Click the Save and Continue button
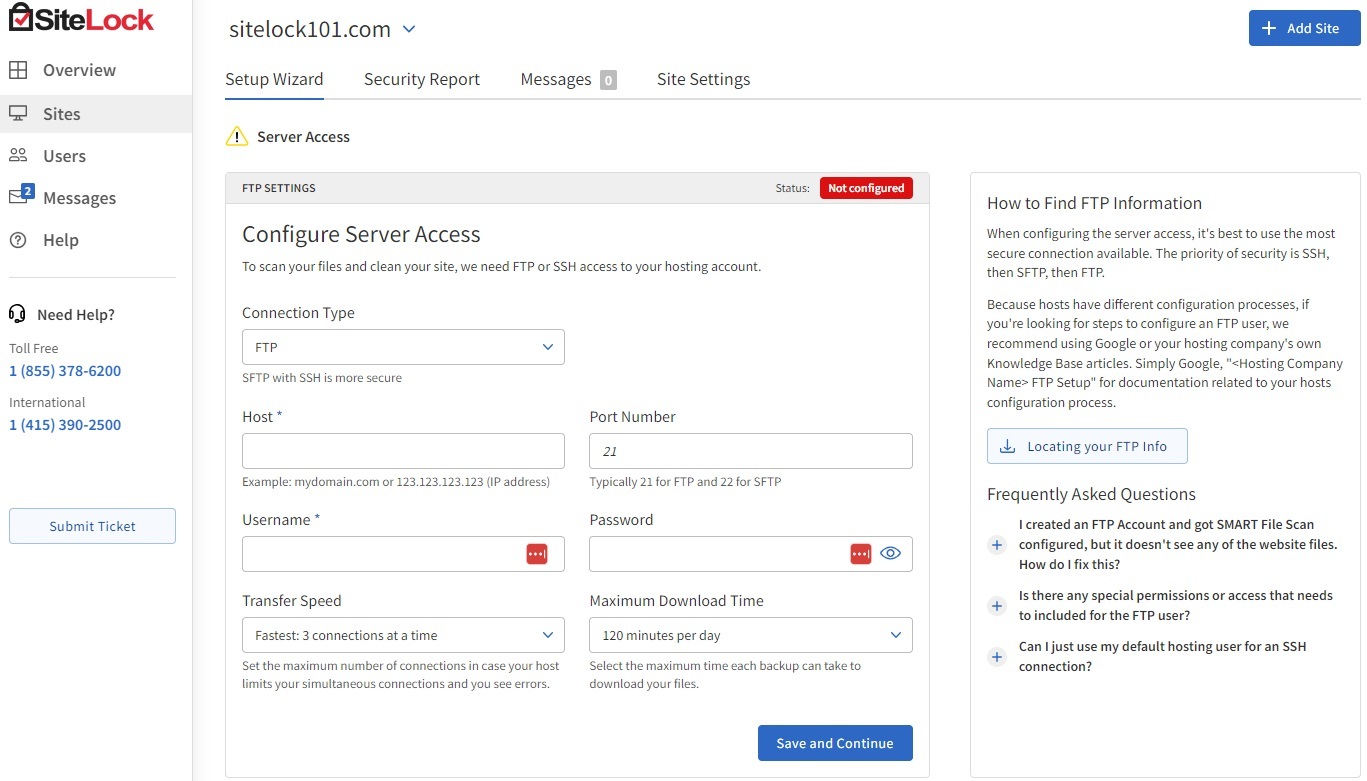 [834, 743]
